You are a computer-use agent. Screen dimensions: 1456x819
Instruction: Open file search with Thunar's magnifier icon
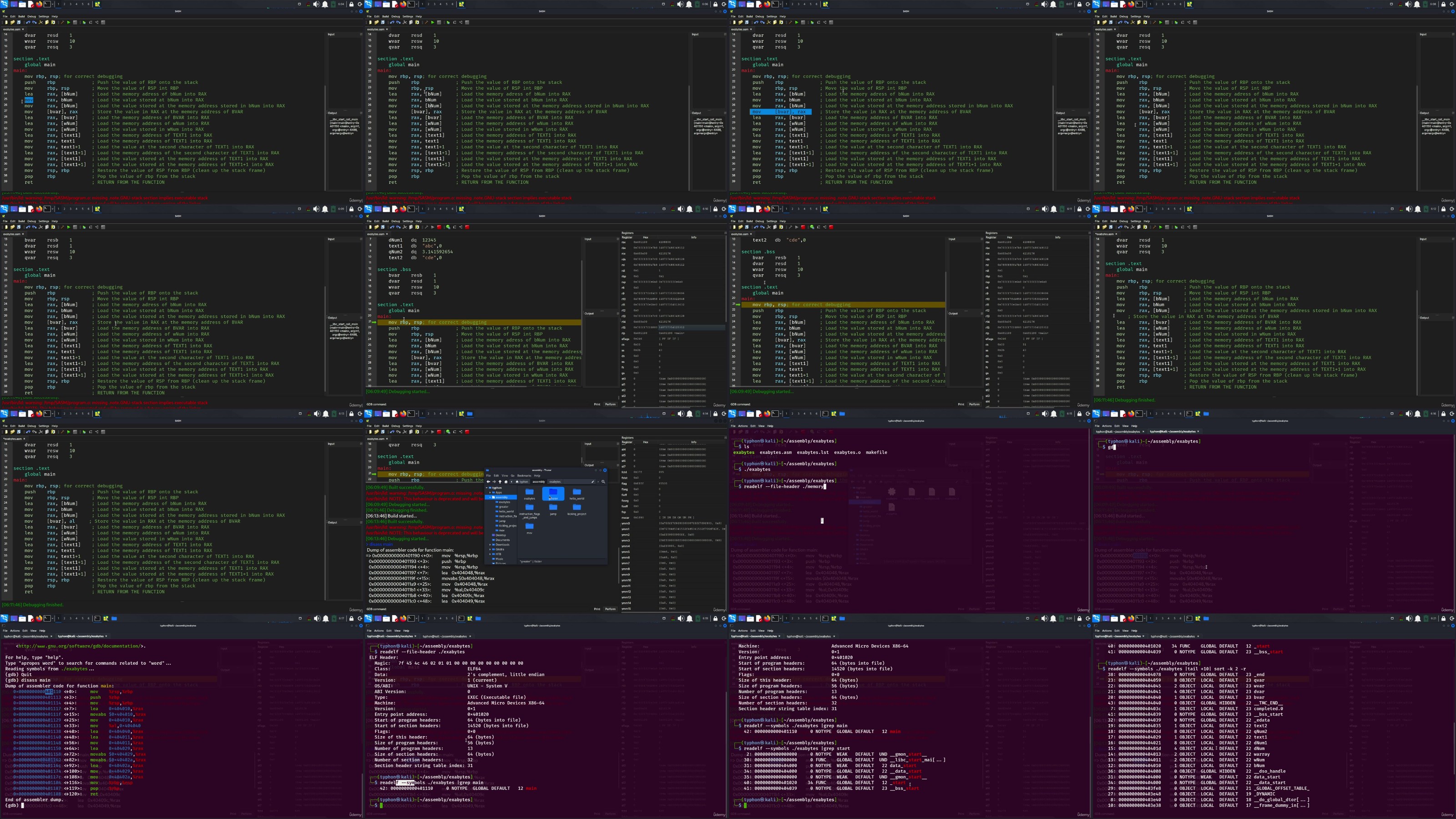click(x=604, y=482)
